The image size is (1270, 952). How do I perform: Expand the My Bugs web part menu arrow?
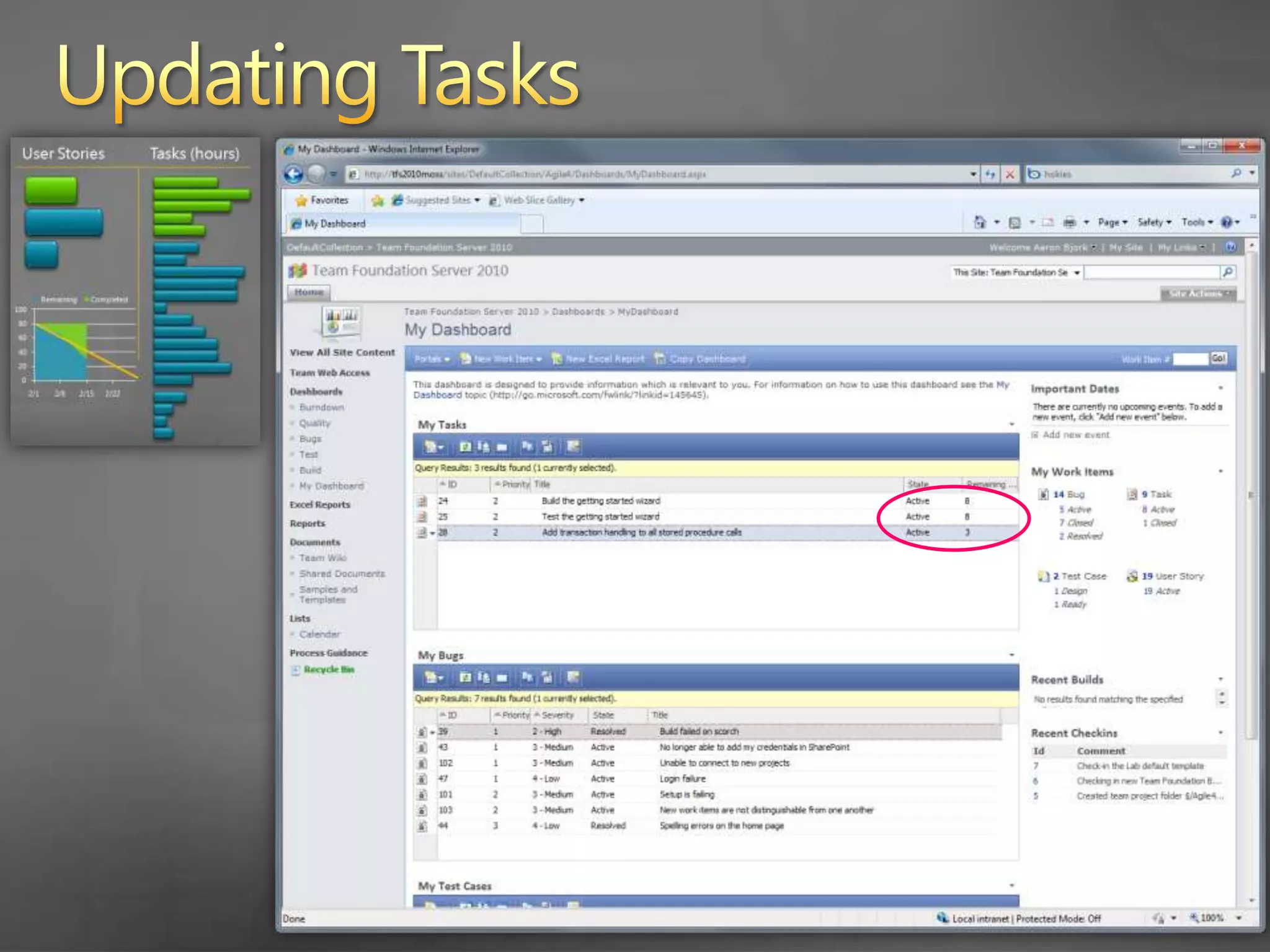point(1011,655)
